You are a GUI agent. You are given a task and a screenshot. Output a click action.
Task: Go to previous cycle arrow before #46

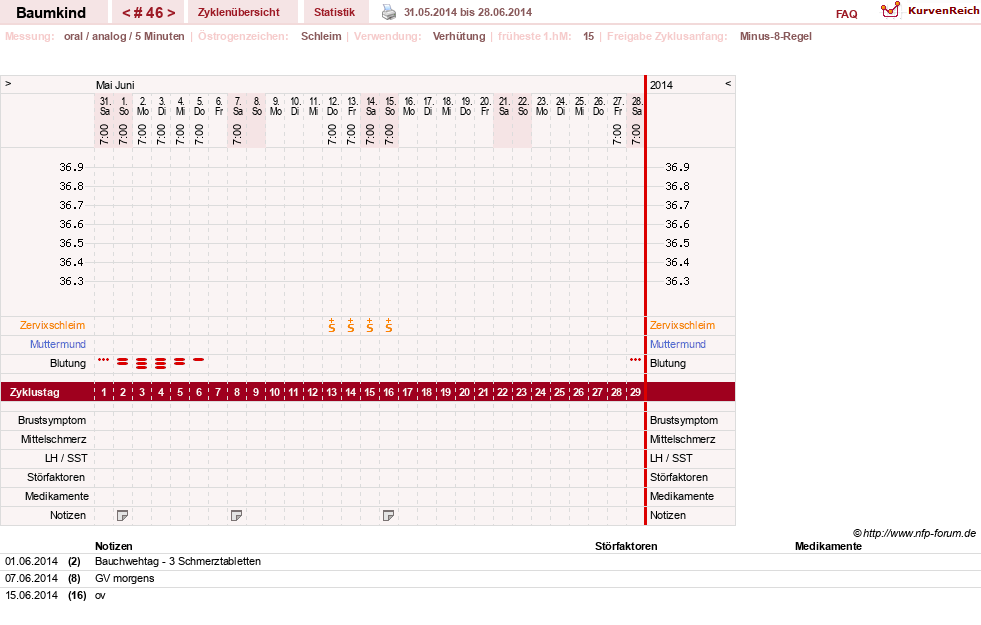click(x=126, y=13)
